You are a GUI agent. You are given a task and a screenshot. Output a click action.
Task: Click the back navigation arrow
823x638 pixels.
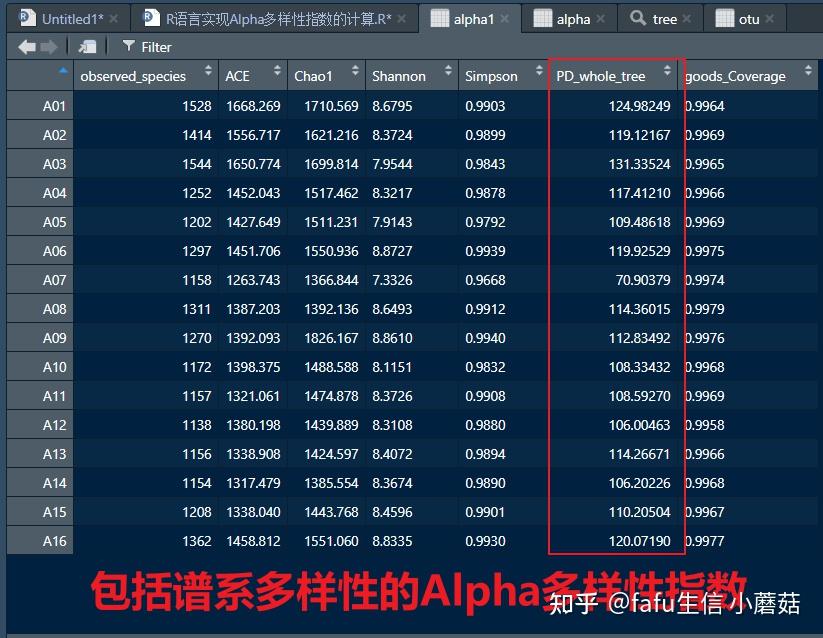(26, 45)
